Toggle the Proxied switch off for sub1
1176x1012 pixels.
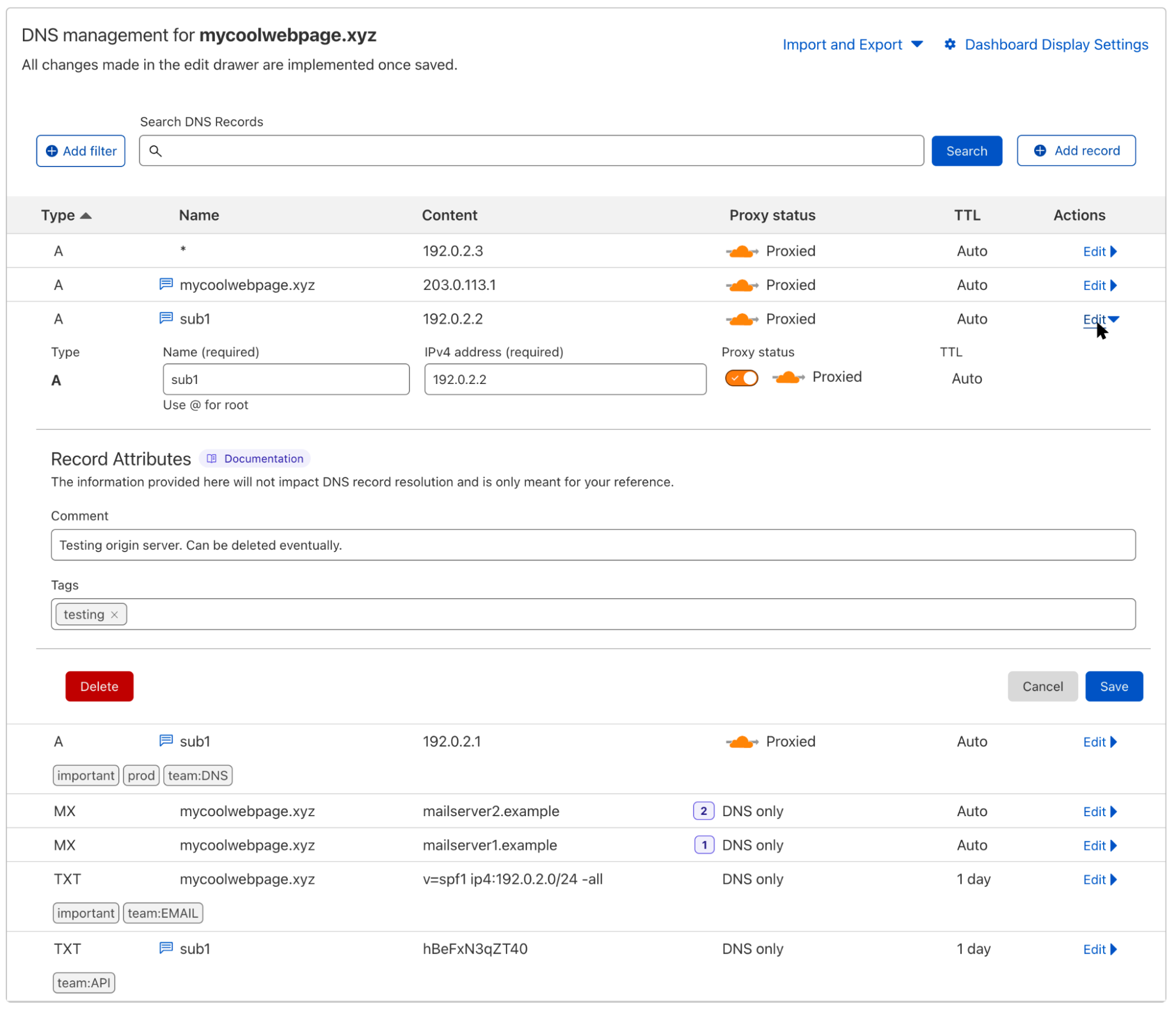coord(741,378)
